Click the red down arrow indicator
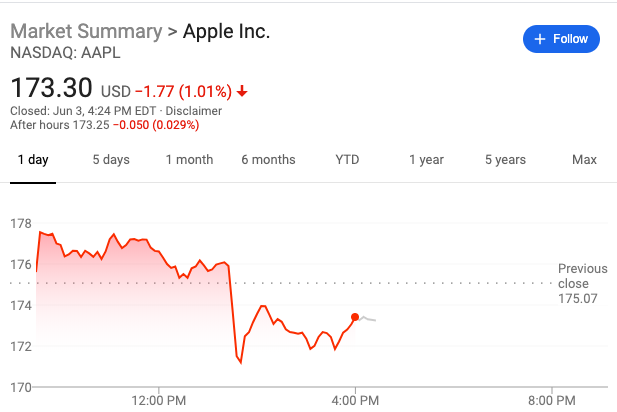Screen dimensions: 617x412 pos(242,92)
